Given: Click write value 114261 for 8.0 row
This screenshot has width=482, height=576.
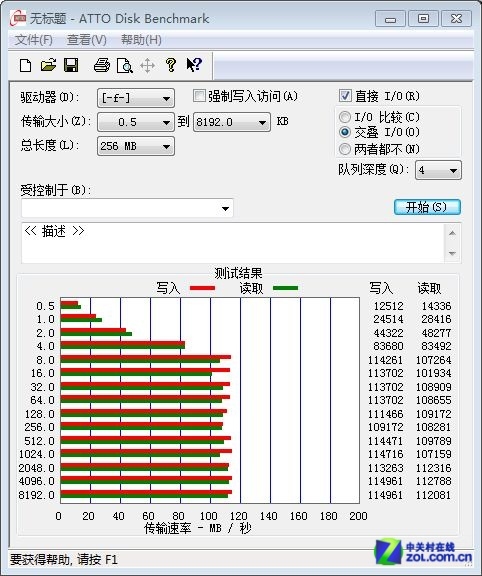Looking at the screenshot, I should 385,360.
